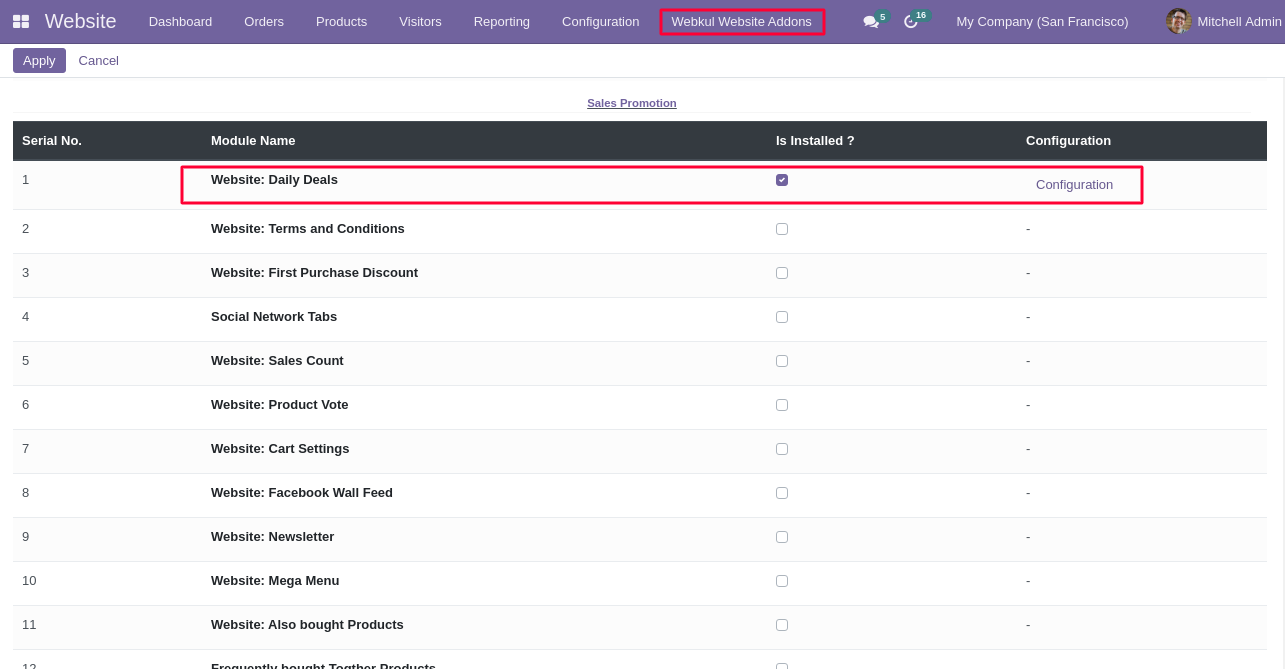The height and width of the screenshot is (669, 1285).
Task: Check Website: Facebook Wall Feed checkbox
Action: 782,493
